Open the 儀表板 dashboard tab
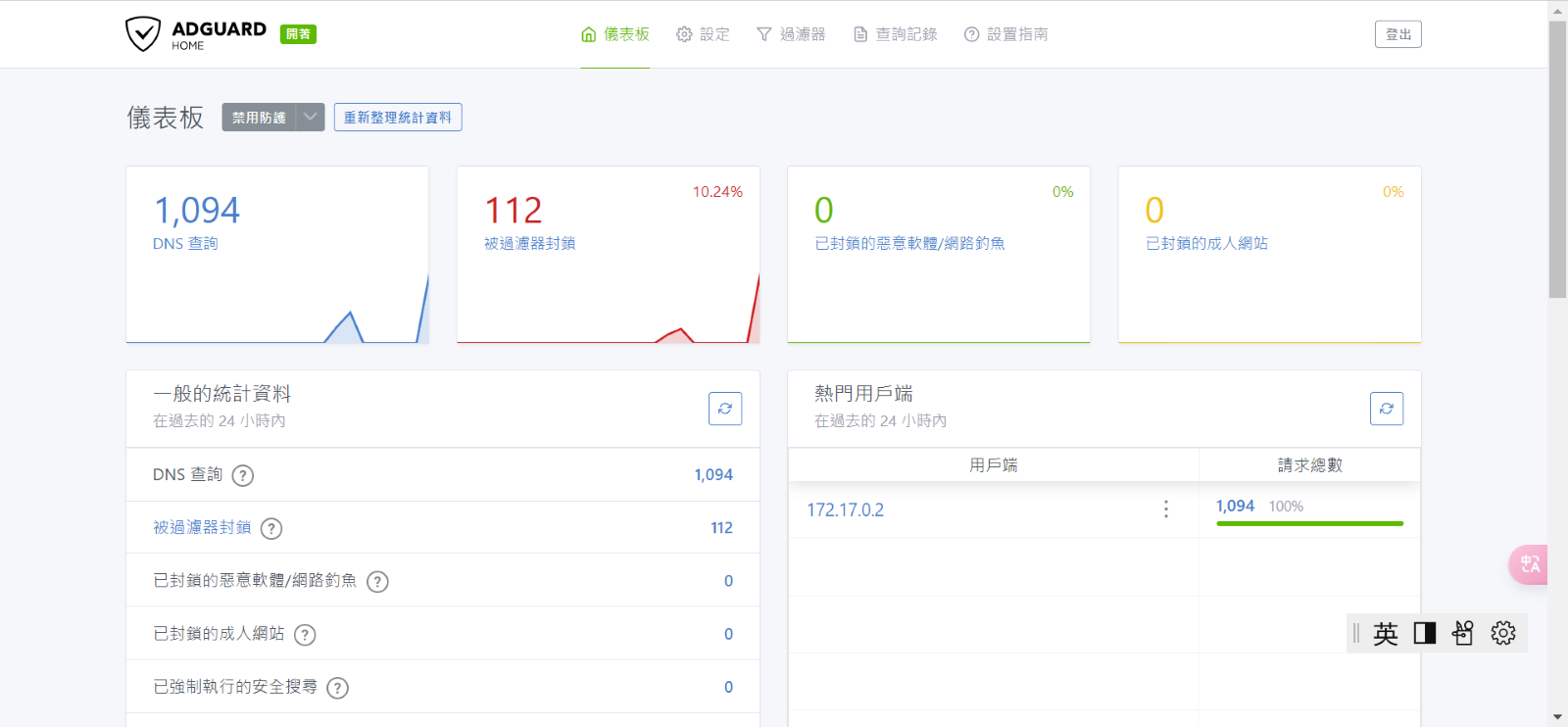The width and height of the screenshot is (1568, 727). pos(615,34)
